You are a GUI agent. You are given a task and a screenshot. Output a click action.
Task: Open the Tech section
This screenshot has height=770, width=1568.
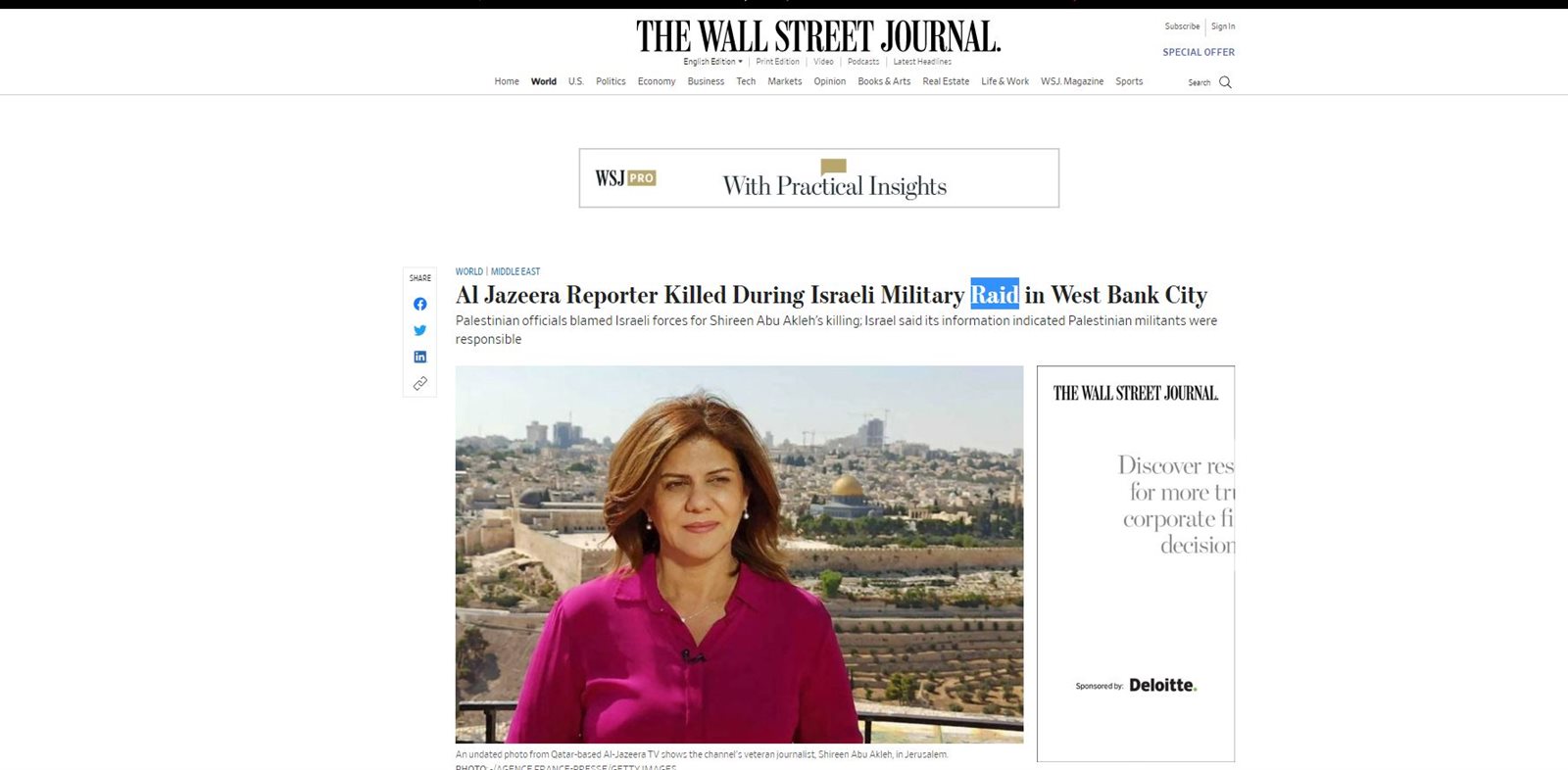[746, 81]
